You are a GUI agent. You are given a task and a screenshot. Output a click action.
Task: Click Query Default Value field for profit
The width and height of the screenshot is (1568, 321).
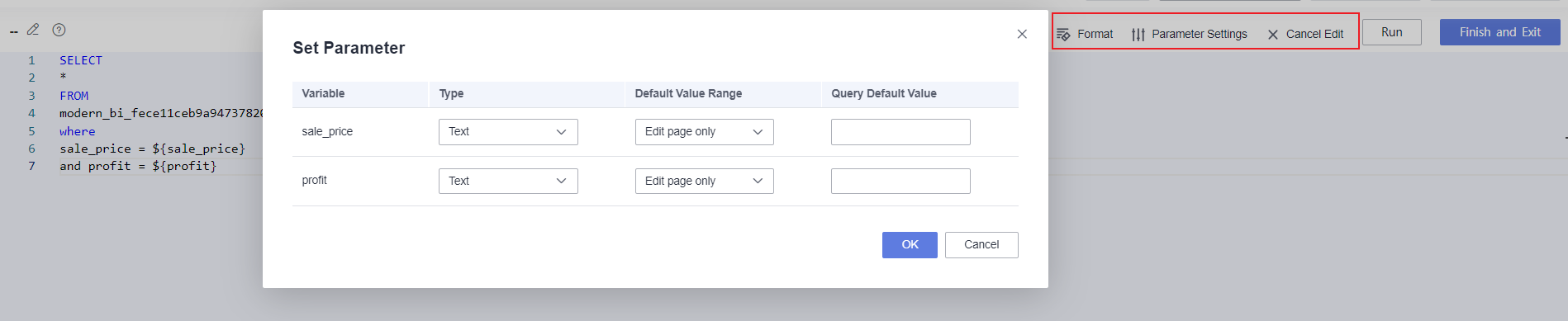click(900, 181)
